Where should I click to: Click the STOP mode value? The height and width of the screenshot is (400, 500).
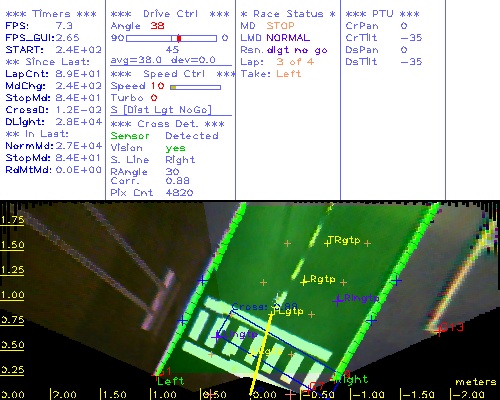pos(280,26)
